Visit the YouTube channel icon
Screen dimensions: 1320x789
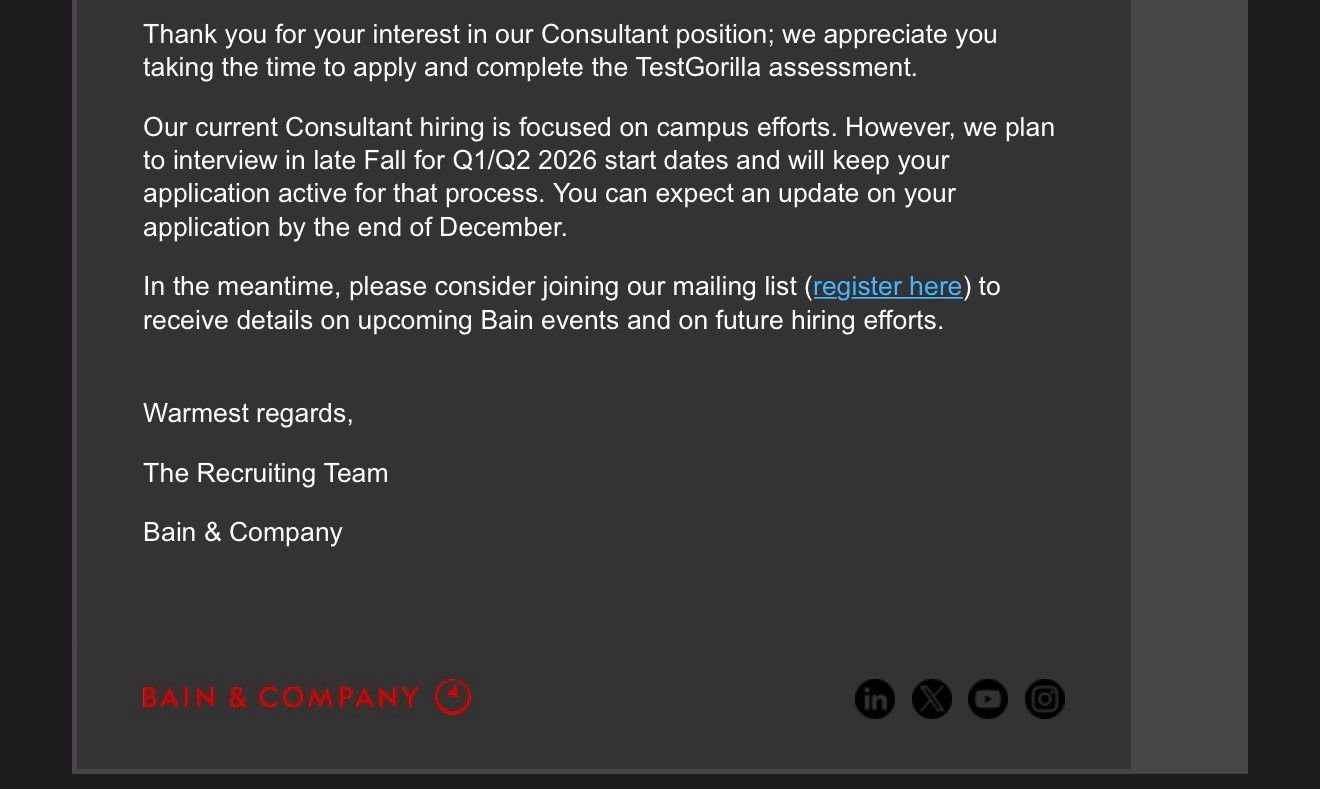(x=988, y=699)
